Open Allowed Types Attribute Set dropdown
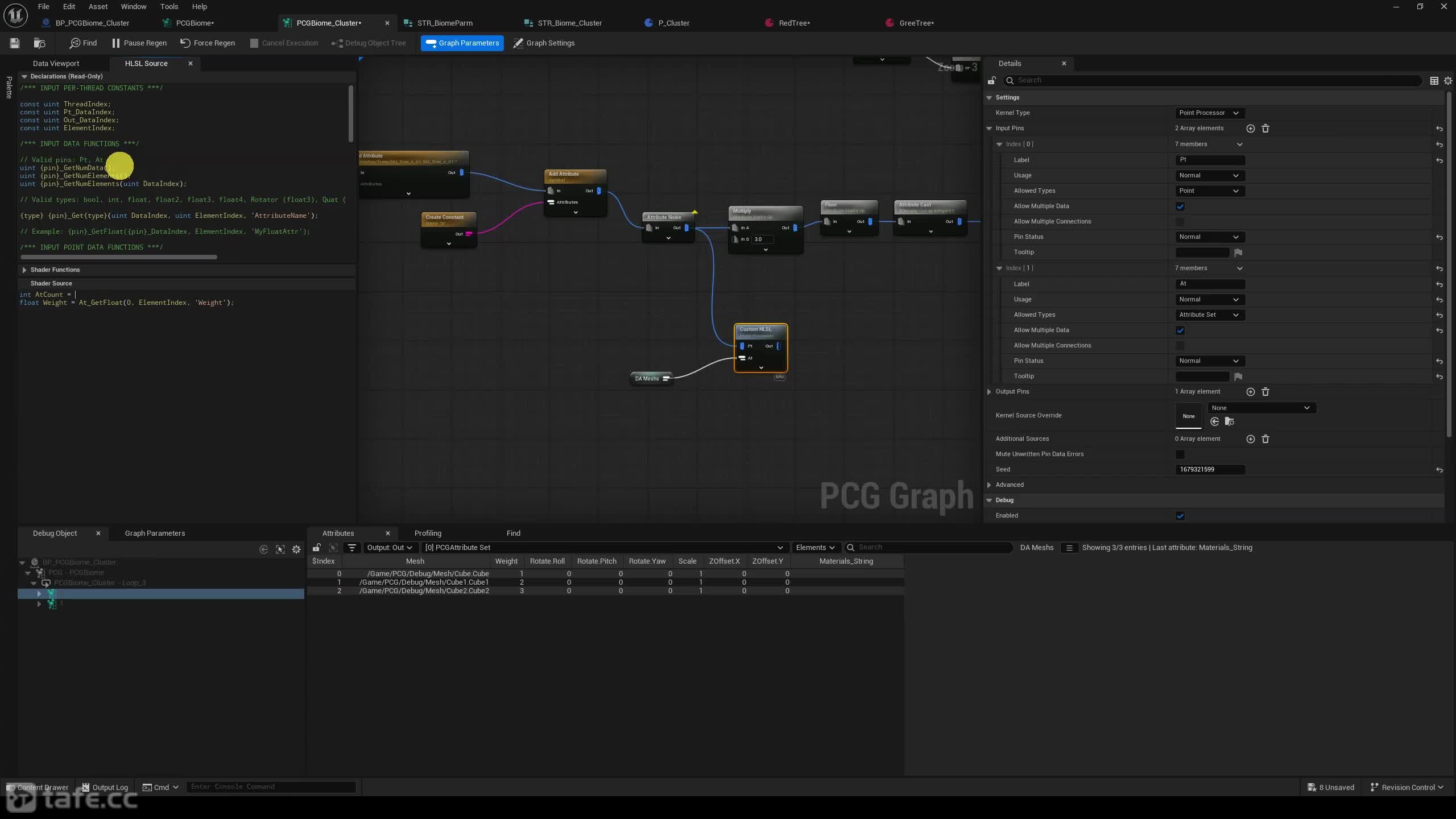Screen dimensions: 1456x819 pos(1209,315)
